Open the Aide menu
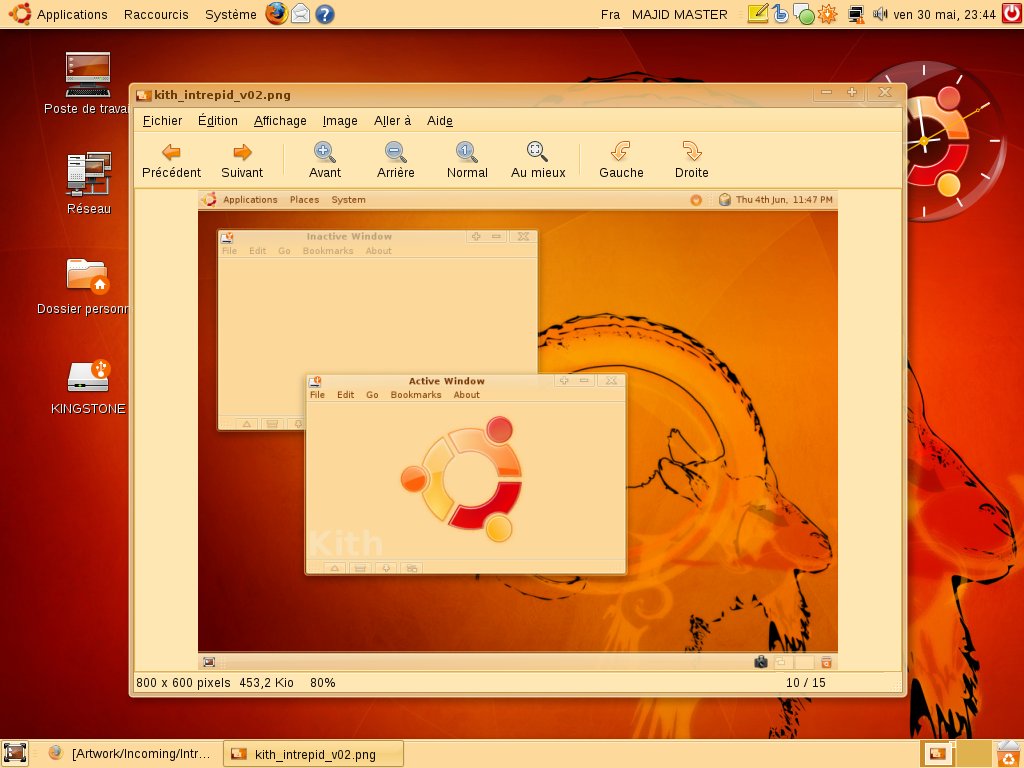 (x=440, y=121)
